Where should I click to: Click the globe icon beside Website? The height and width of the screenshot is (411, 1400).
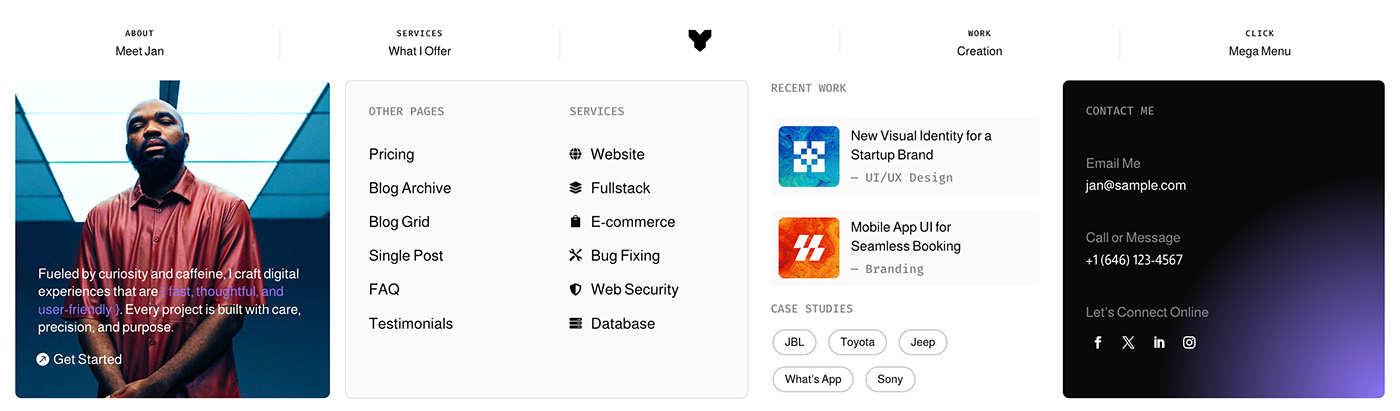click(576, 154)
